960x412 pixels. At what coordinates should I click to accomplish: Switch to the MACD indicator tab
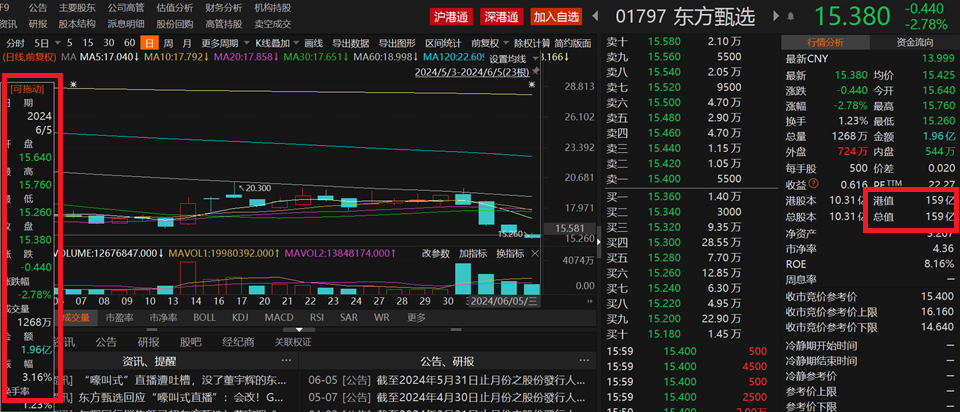[278, 318]
